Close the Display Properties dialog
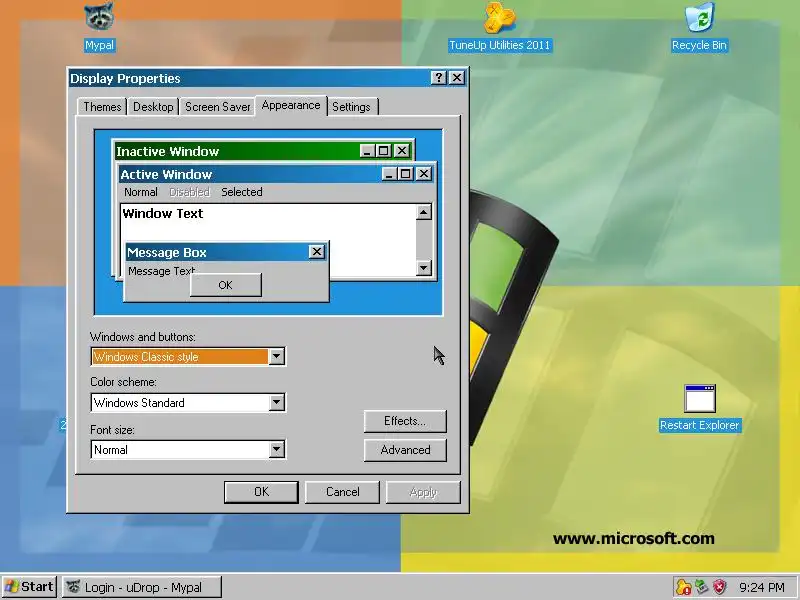Screen dimensions: 800x600 [457, 78]
